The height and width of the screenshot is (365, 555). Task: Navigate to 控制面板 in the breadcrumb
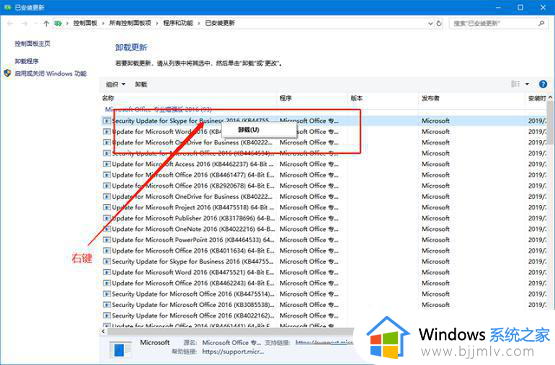[85, 23]
